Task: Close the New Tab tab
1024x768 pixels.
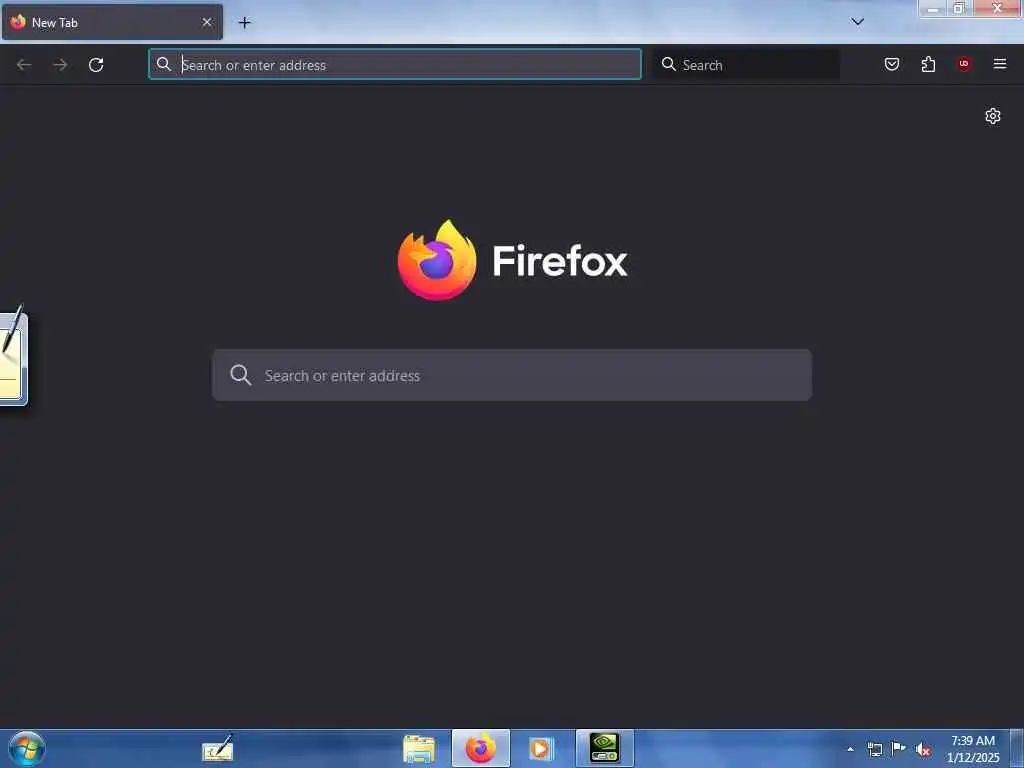Action: (x=207, y=22)
